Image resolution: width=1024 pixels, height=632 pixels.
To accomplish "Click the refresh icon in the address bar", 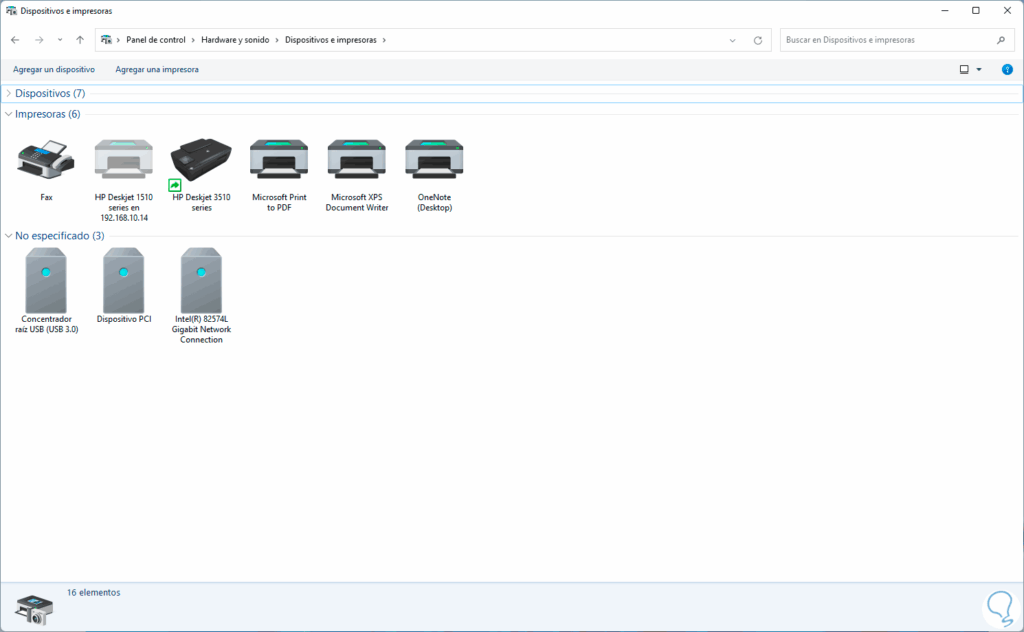I will pyautogui.click(x=757, y=40).
